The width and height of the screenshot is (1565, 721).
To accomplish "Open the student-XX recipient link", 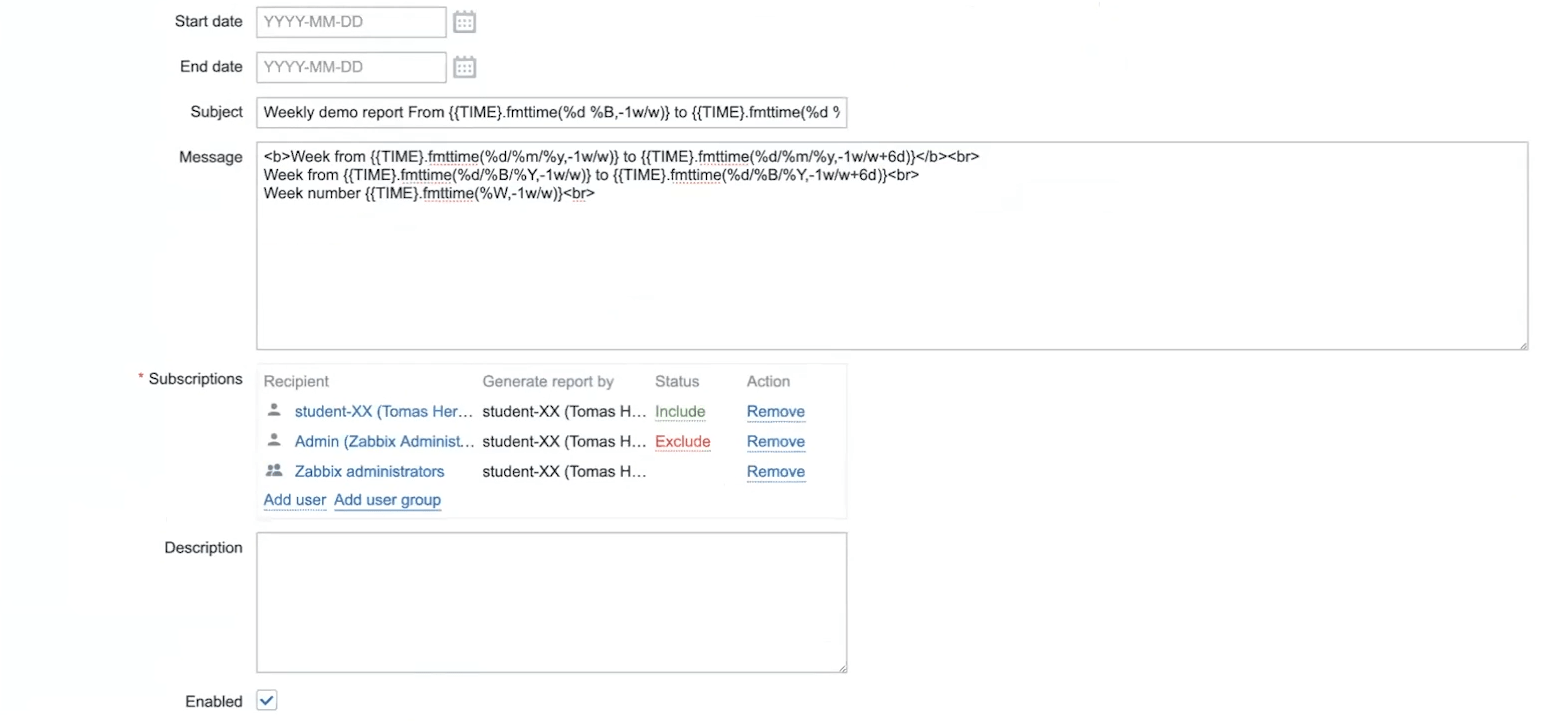I will click(383, 411).
